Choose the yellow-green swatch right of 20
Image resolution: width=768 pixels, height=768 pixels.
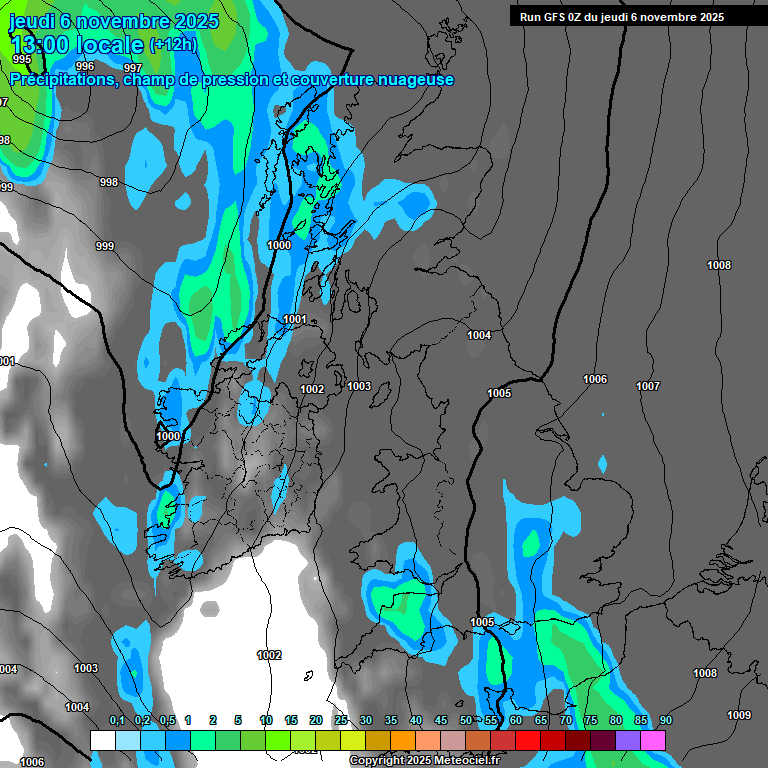tap(328, 740)
